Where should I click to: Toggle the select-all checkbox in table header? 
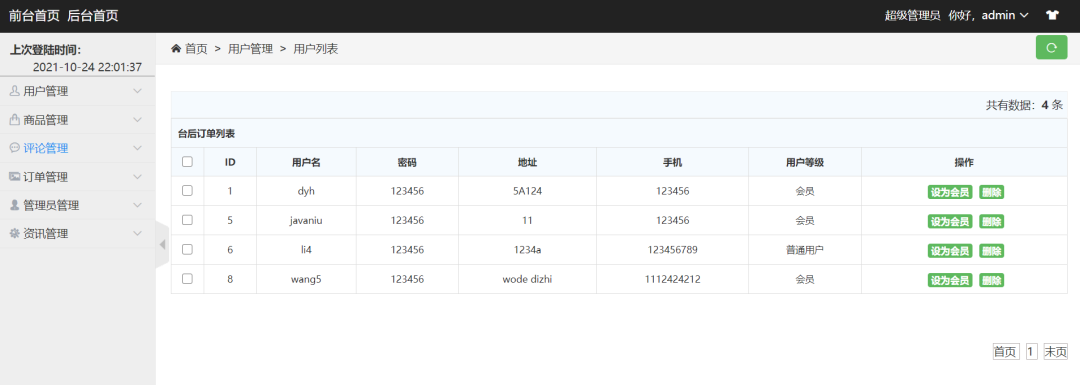187,162
